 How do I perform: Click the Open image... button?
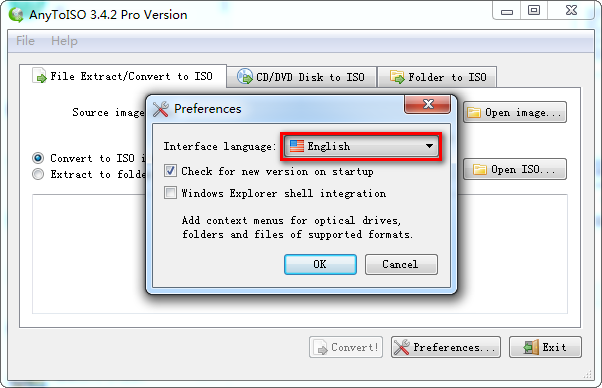[x=514, y=112]
